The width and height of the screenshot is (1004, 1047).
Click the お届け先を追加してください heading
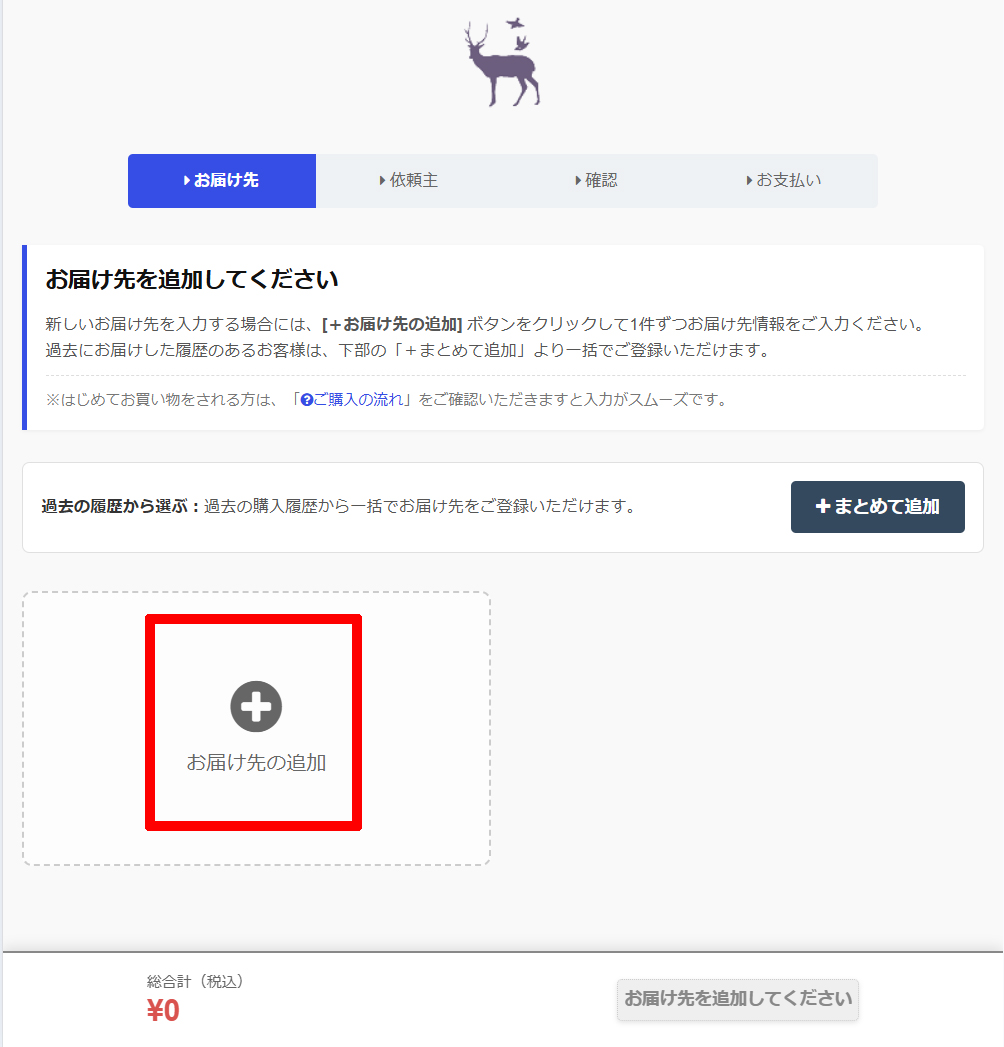[x=192, y=279]
